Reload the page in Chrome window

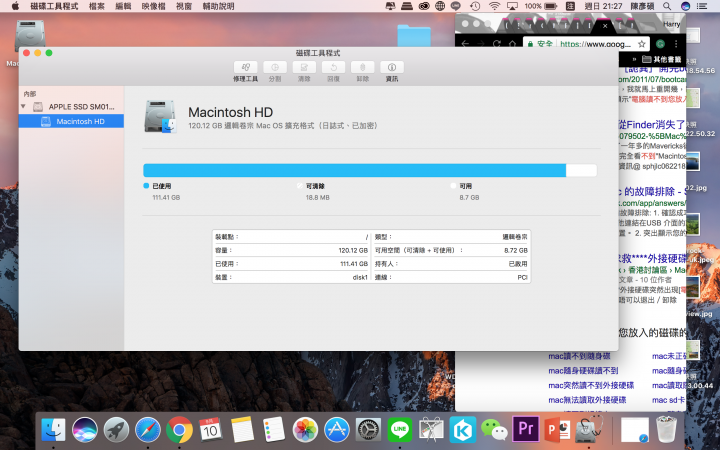496,44
